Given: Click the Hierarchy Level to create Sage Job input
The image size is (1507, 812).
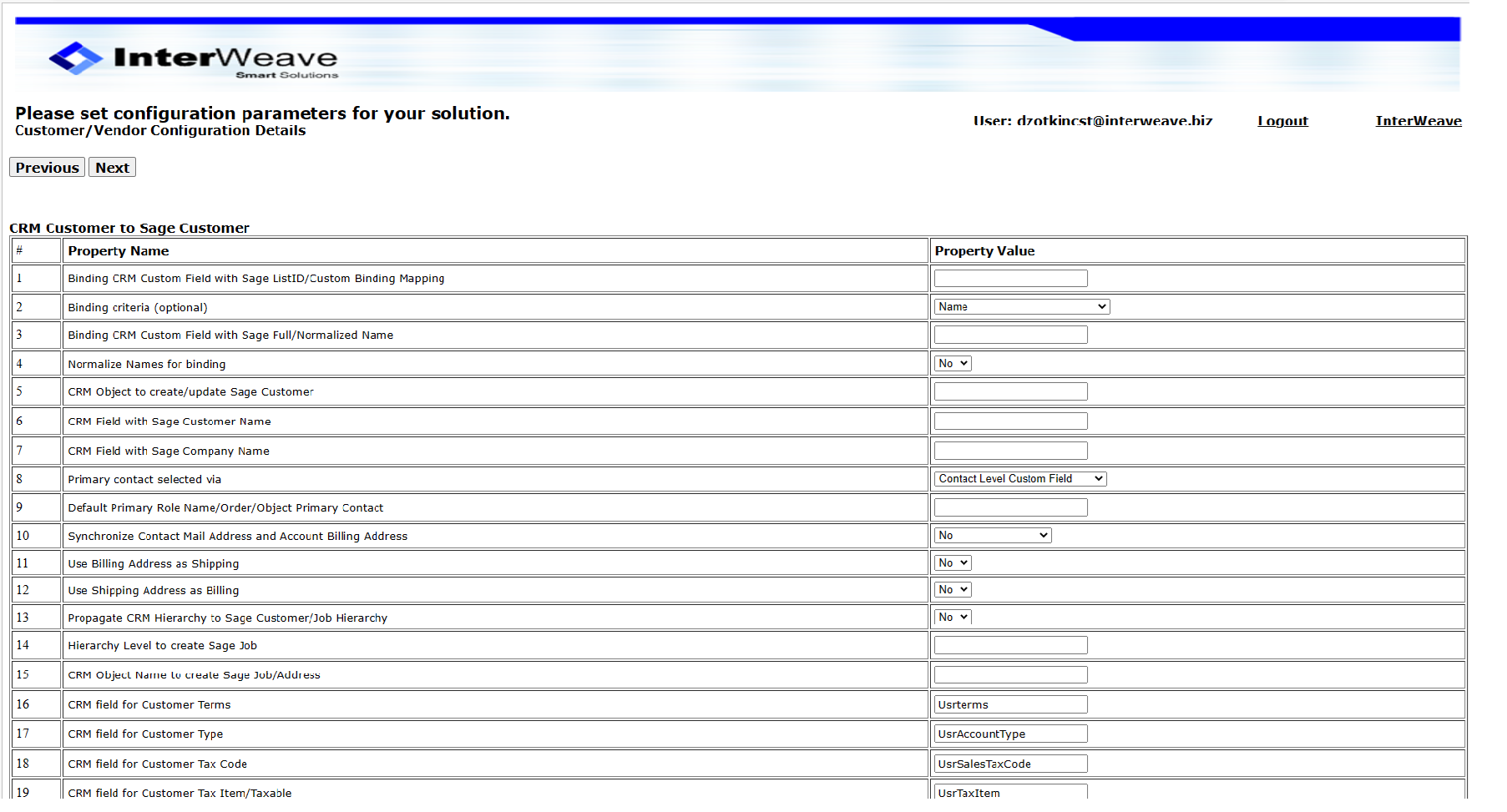Looking at the screenshot, I should 1010,644.
